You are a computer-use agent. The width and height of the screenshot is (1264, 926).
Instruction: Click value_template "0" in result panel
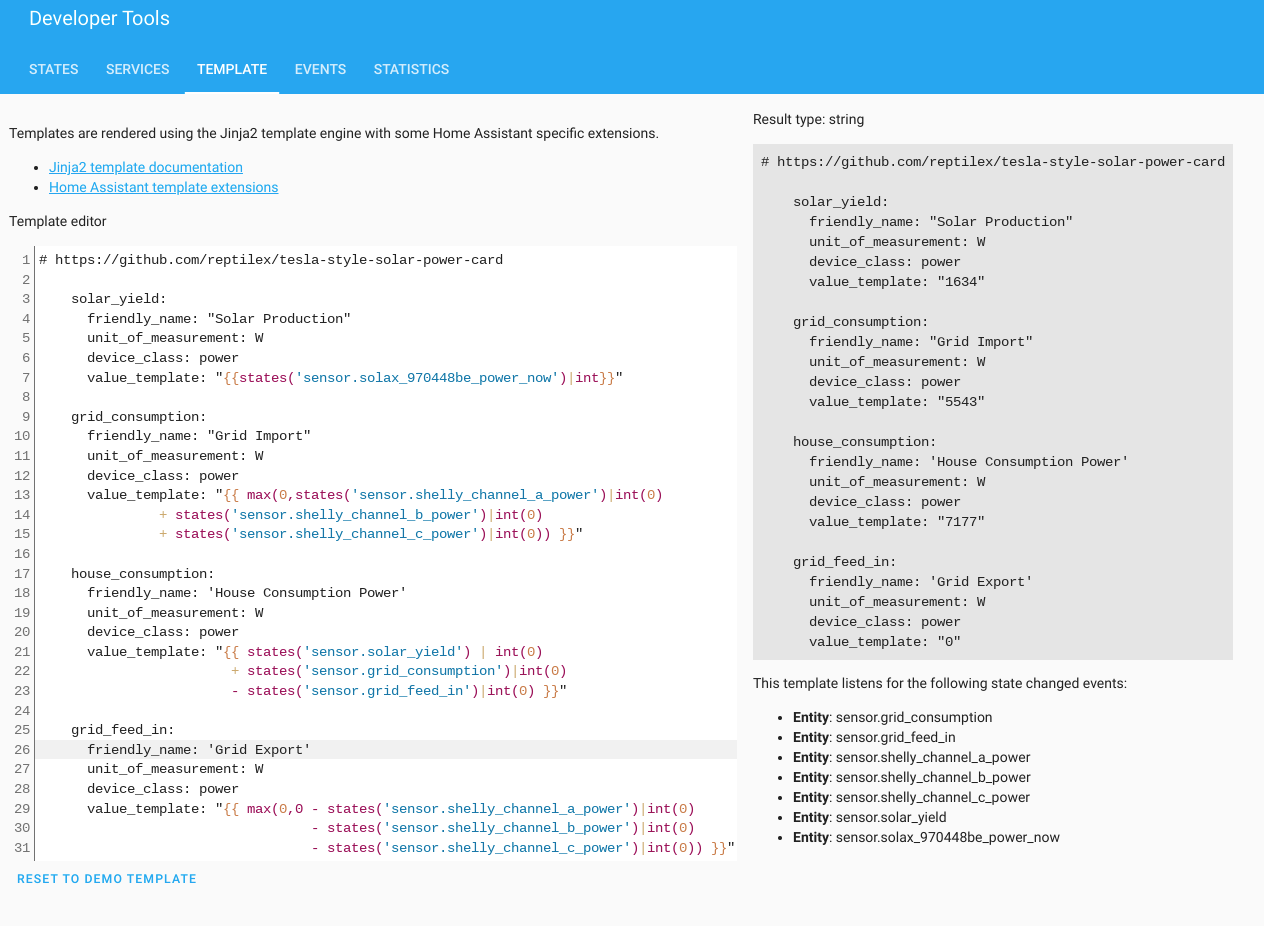pyautogui.click(x=885, y=642)
